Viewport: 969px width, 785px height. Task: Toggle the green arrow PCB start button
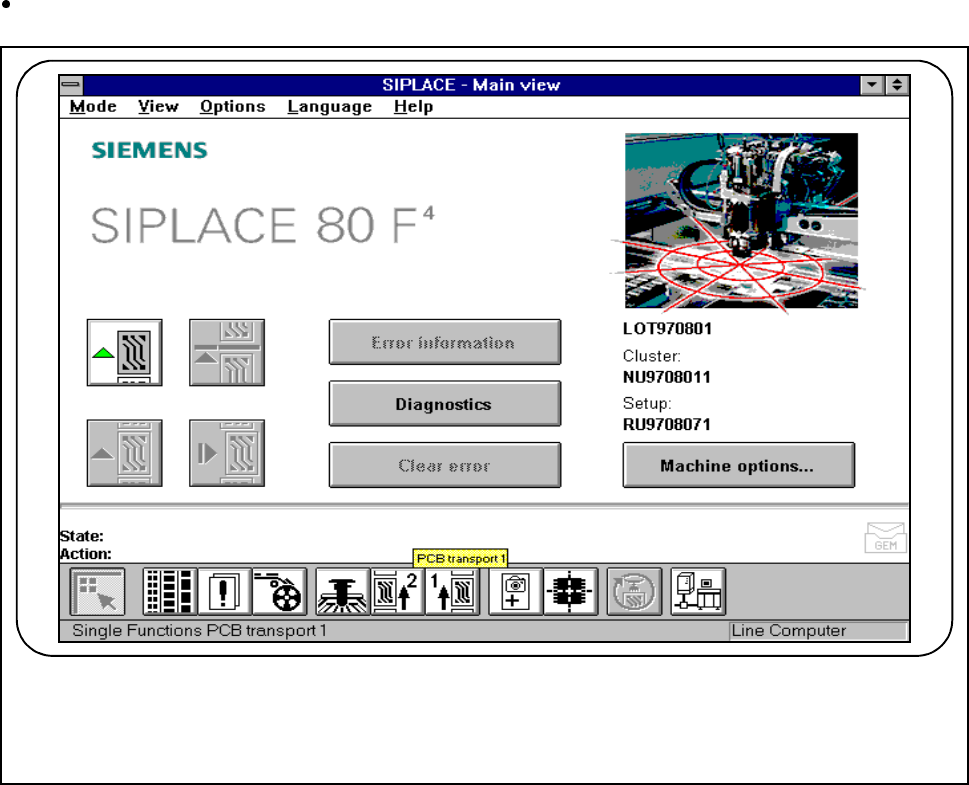[x=125, y=352]
